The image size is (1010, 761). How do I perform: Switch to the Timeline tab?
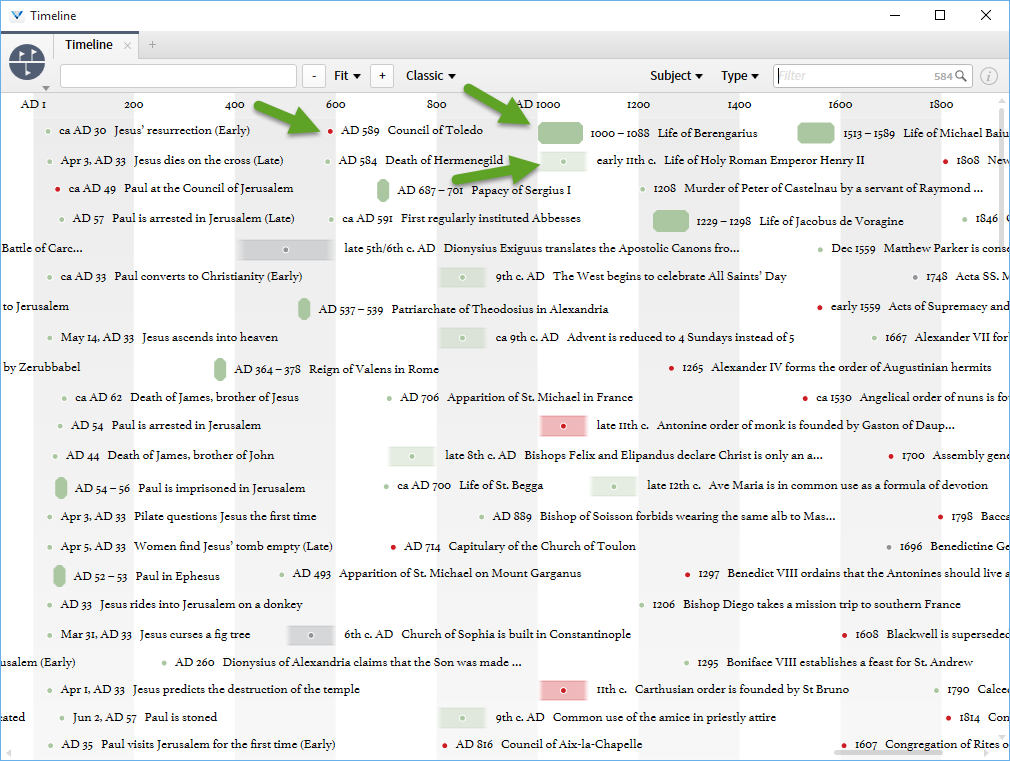pyautogui.click(x=89, y=44)
